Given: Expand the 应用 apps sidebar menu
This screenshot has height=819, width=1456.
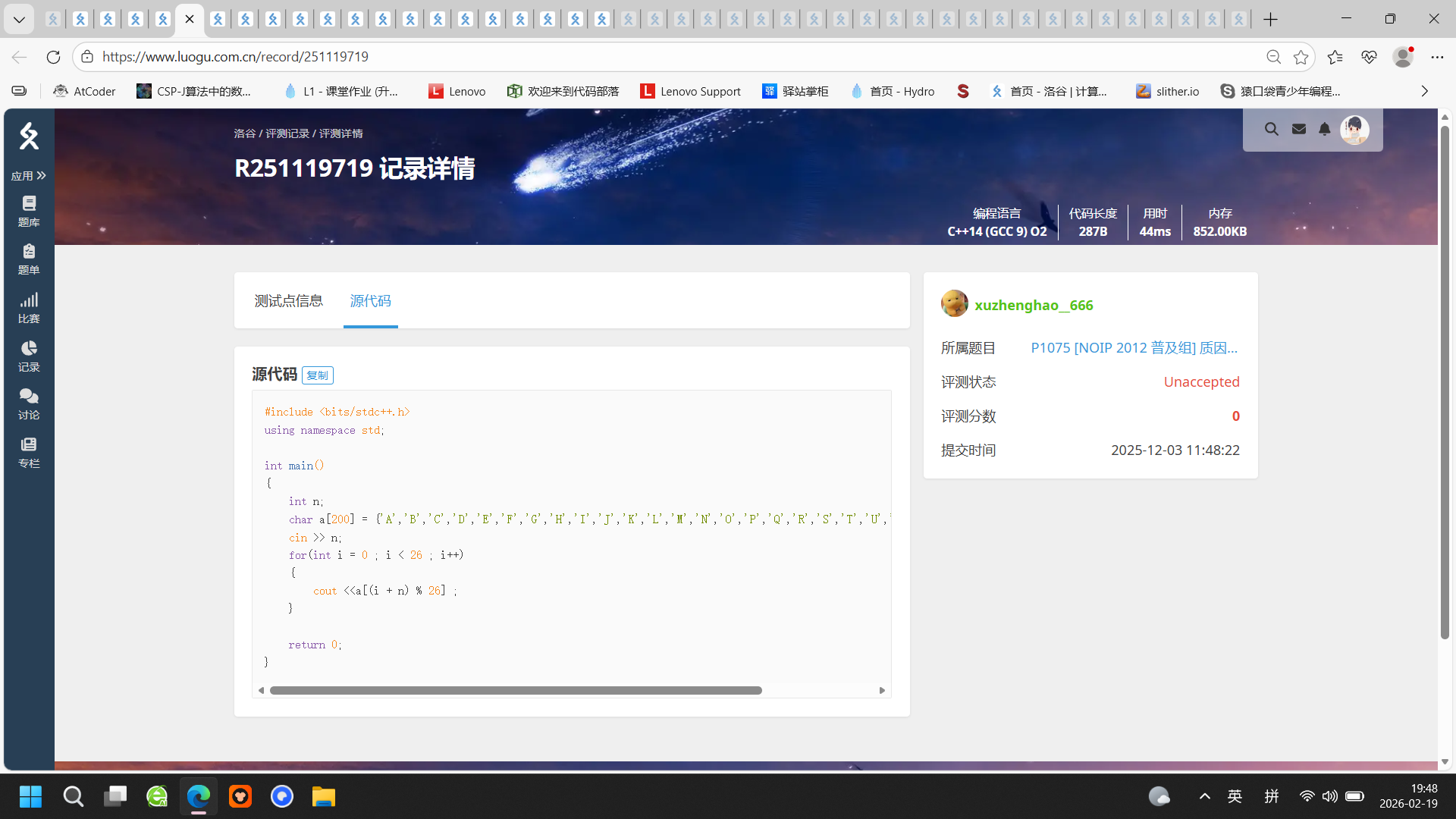Looking at the screenshot, I should [29, 175].
